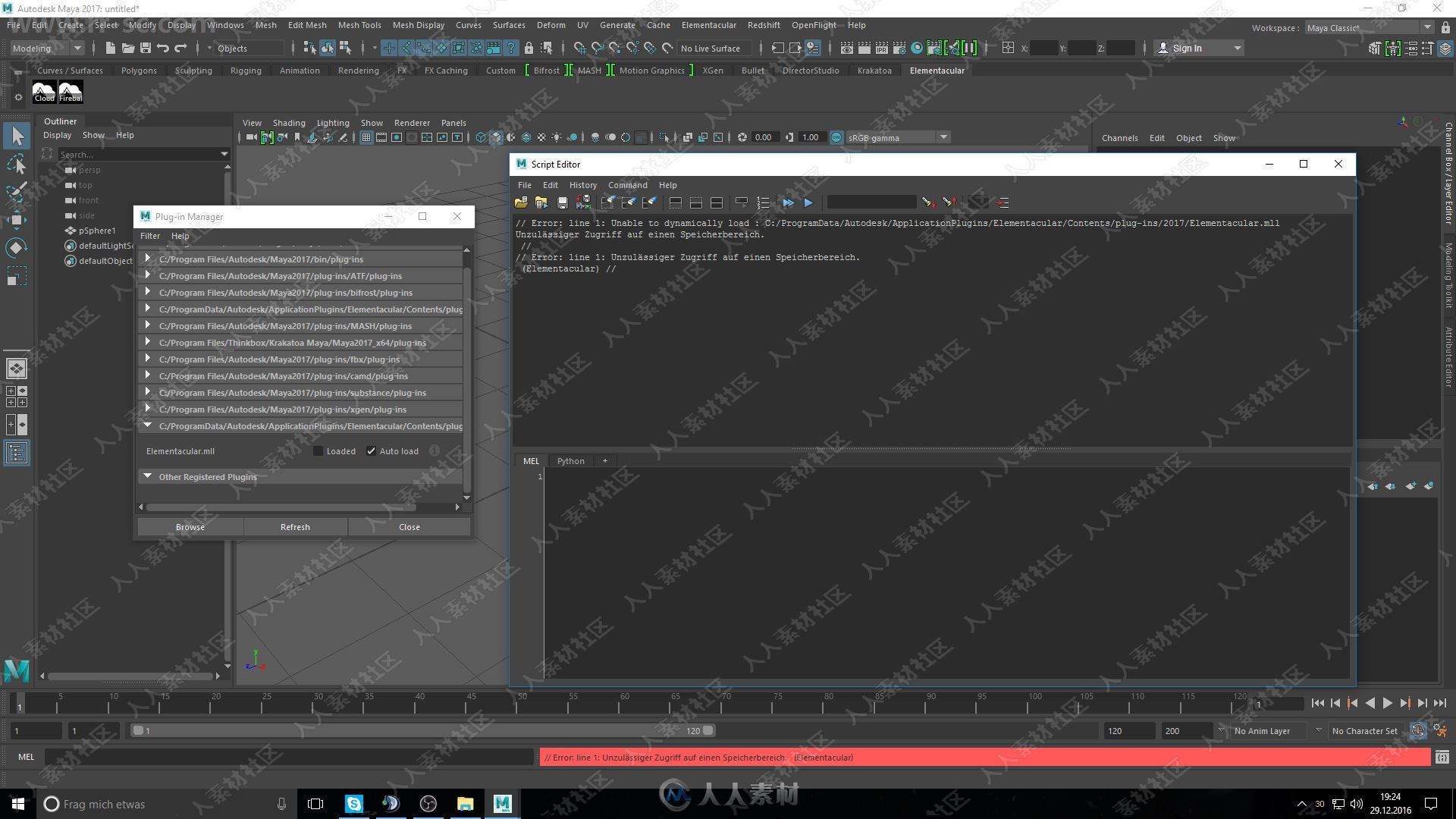Viewport: 1456px width, 819px height.
Task: Uncheck Auto load for Elementacular.mll
Action: 371,451
